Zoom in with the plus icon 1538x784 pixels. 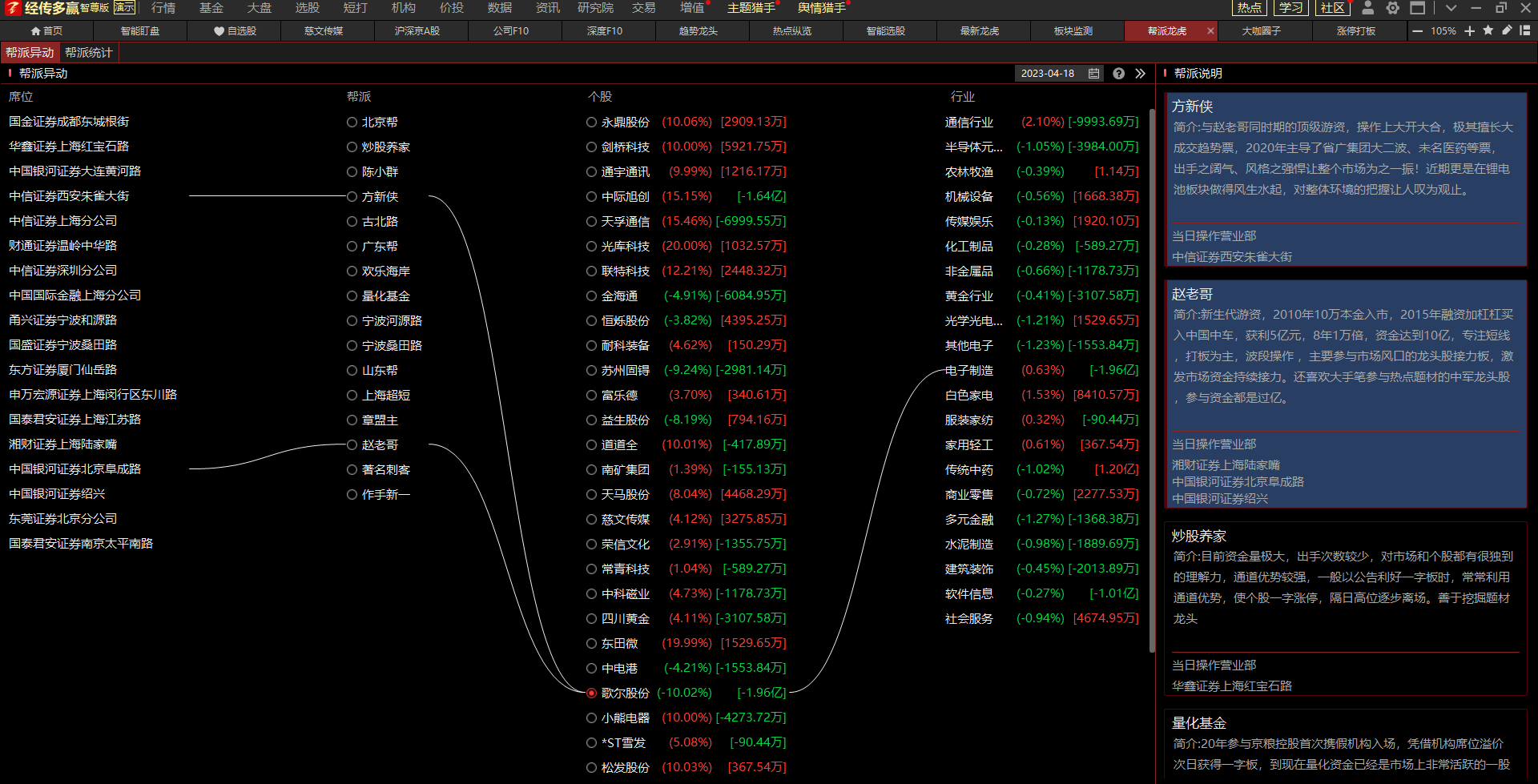[x=1469, y=31]
